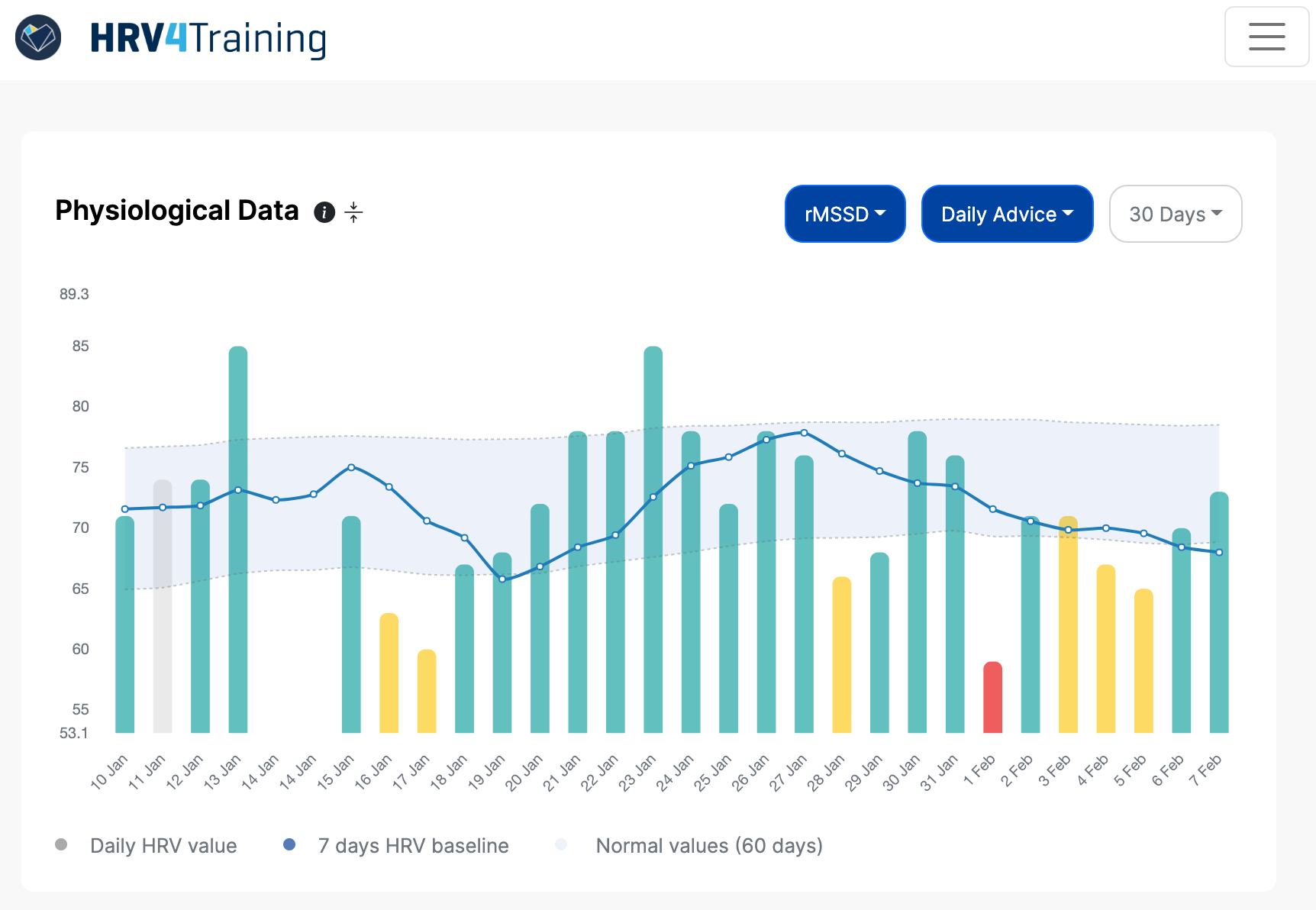Screen dimensions: 1316x910
Task: Go to HRV4Training home via header title
Action: 208,37
